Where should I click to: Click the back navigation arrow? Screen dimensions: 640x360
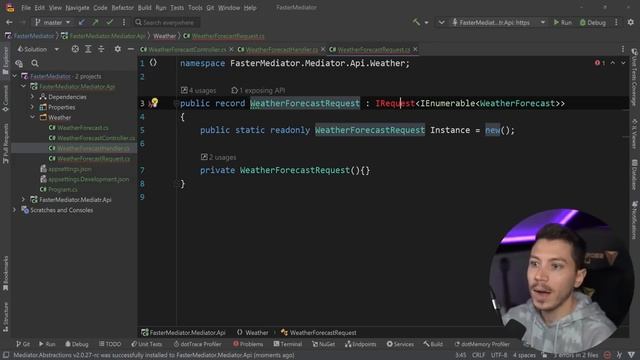coord(9,22)
